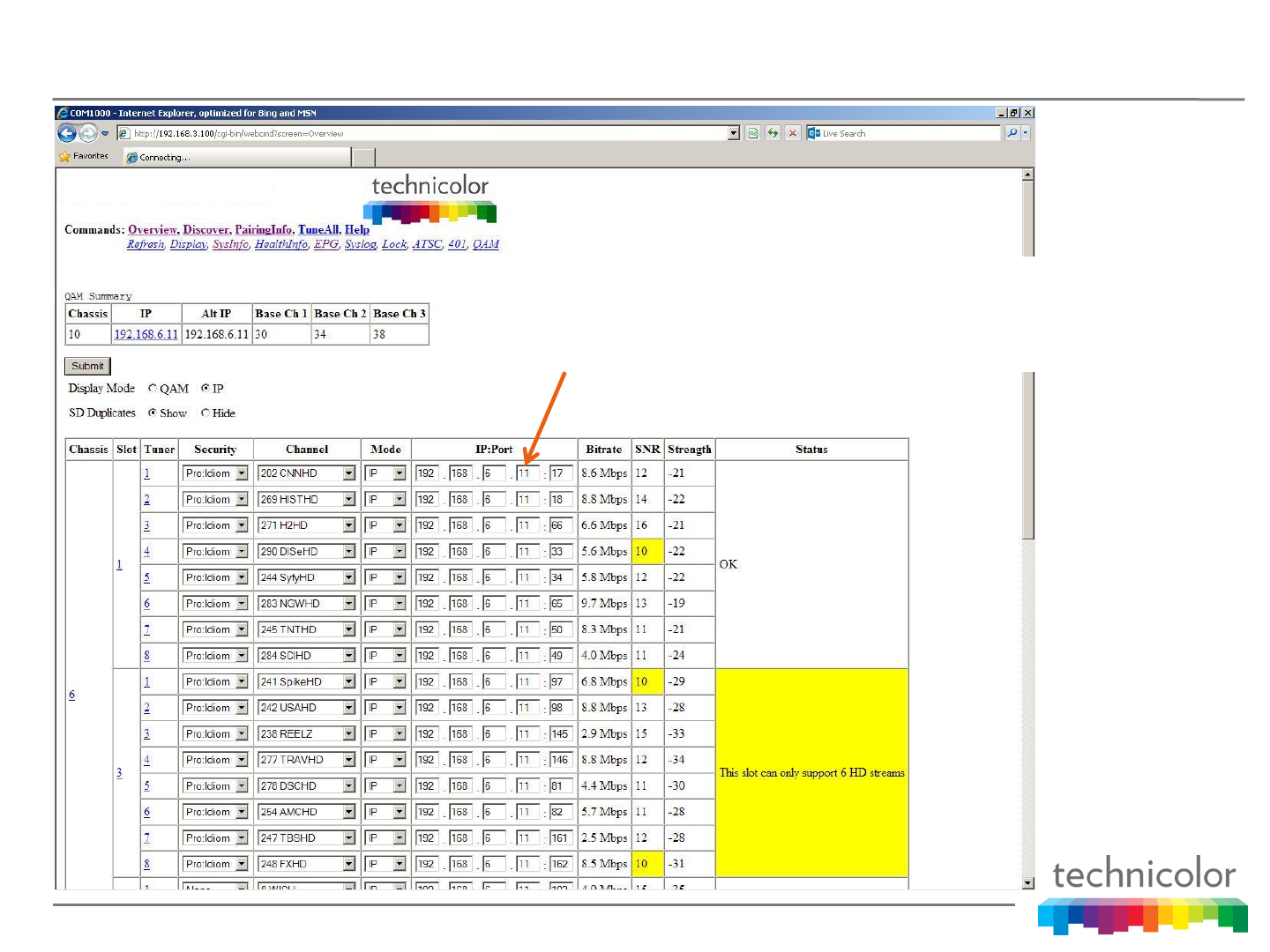
Task: Click the browser Forward arrow button
Action: click(88, 133)
